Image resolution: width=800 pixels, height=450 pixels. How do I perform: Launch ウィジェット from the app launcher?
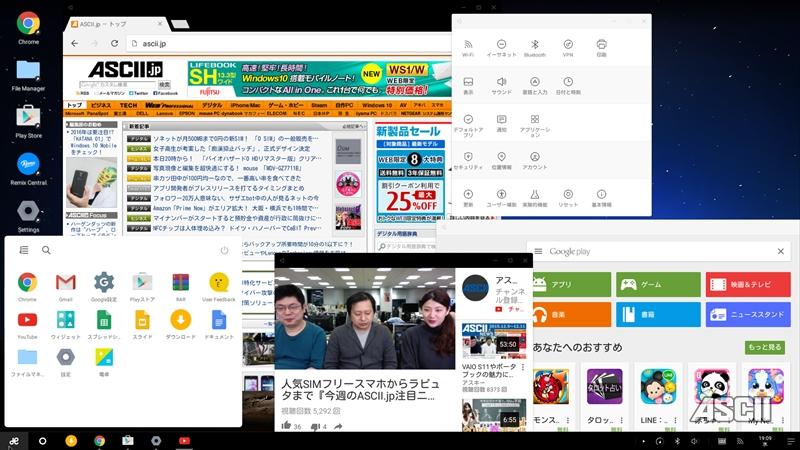(66, 324)
